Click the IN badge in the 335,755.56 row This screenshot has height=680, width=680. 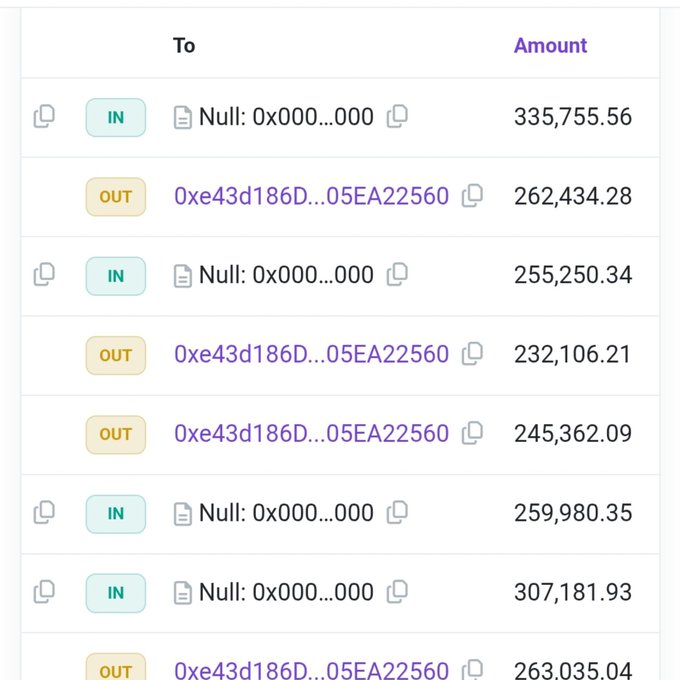[x=116, y=118]
